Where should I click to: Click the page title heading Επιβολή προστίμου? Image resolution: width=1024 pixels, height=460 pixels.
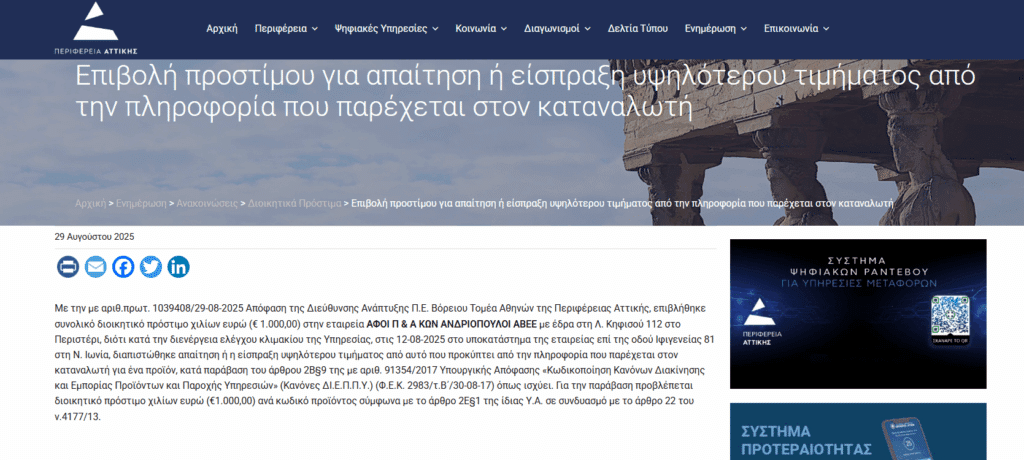tap(526, 93)
